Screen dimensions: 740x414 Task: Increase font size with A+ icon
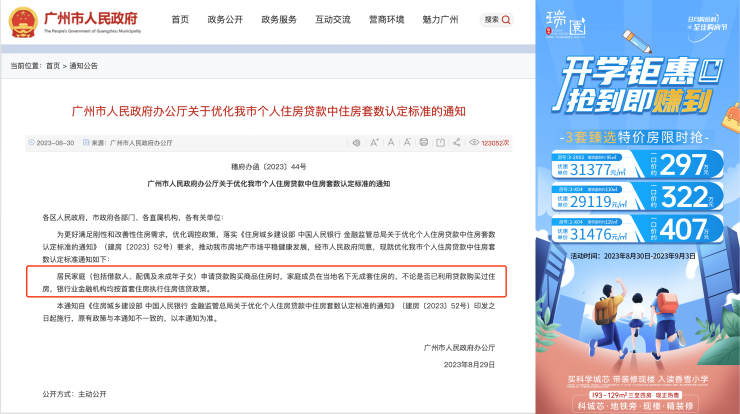374,143
